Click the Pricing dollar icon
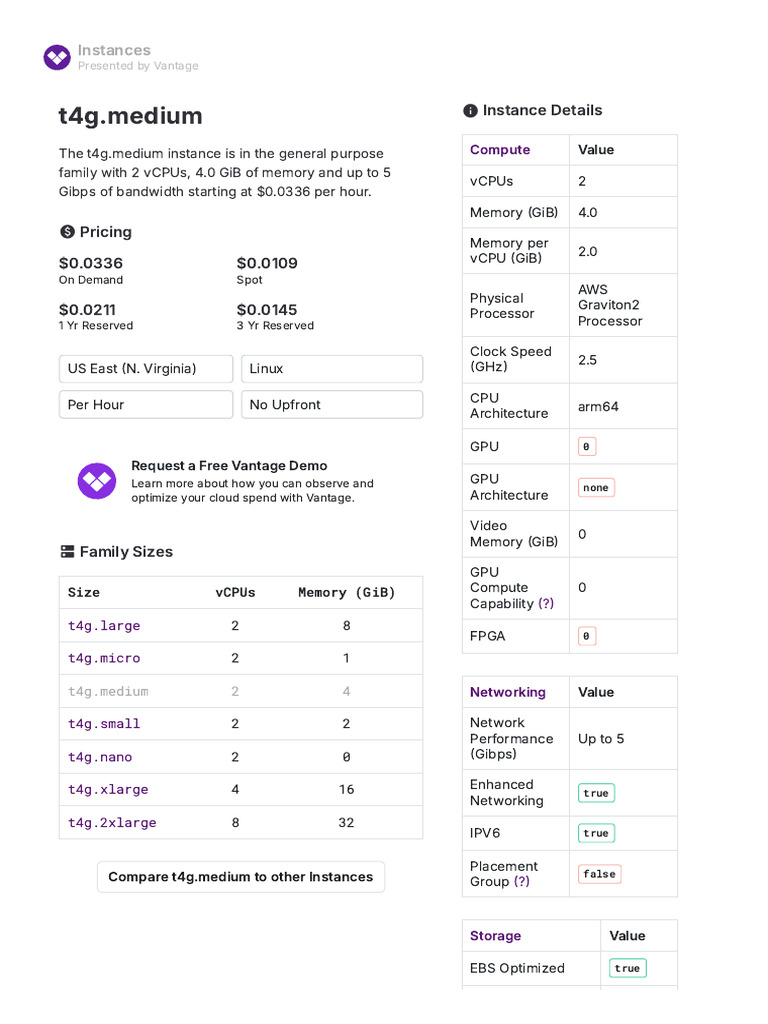Image resolution: width=768 pixels, height=1024 pixels. click(67, 232)
